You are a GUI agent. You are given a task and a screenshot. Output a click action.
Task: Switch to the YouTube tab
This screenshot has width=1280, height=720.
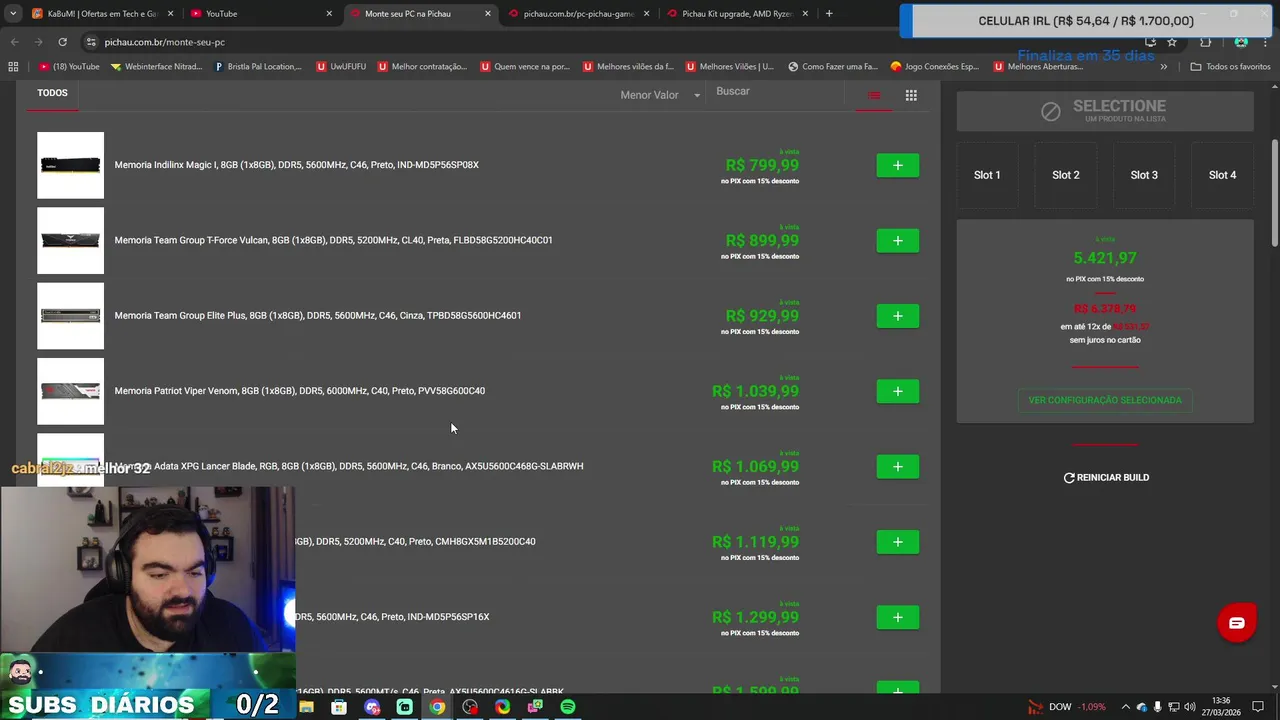point(262,14)
